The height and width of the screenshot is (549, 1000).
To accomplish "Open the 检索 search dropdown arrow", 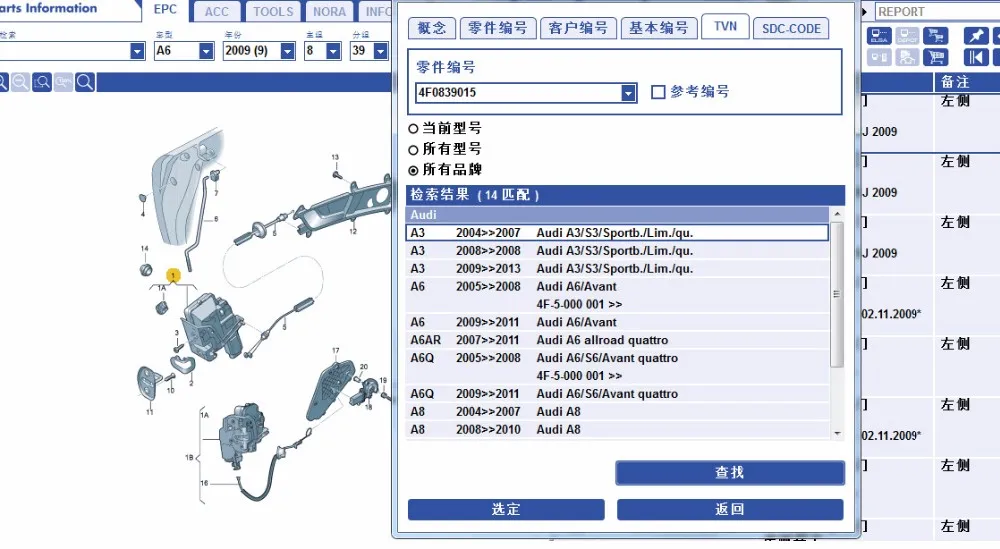I will click(x=137, y=51).
